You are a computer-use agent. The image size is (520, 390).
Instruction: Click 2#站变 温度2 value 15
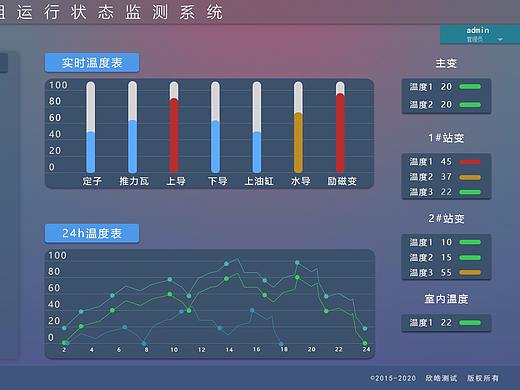446,257
